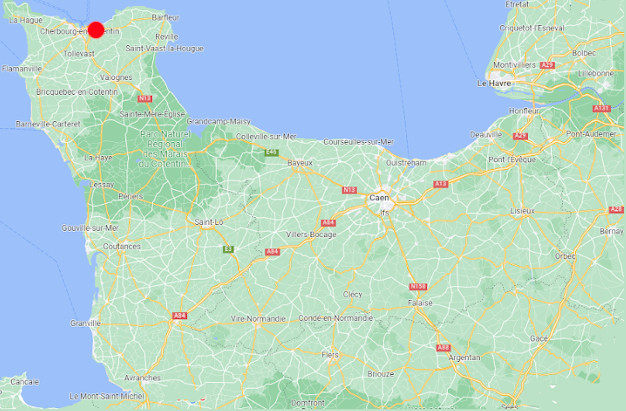This screenshot has height=411, width=626.
Task: Click the A29 shield near Montivilliers
Action: 547,65
